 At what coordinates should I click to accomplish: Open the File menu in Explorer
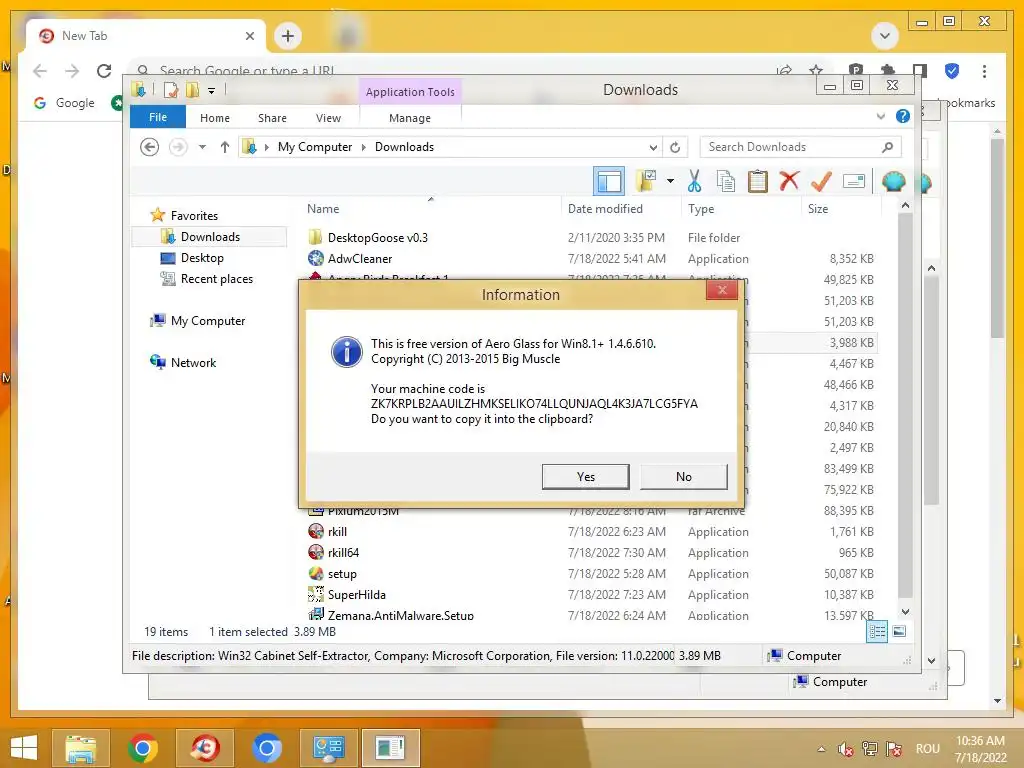(x=157, y=118)
